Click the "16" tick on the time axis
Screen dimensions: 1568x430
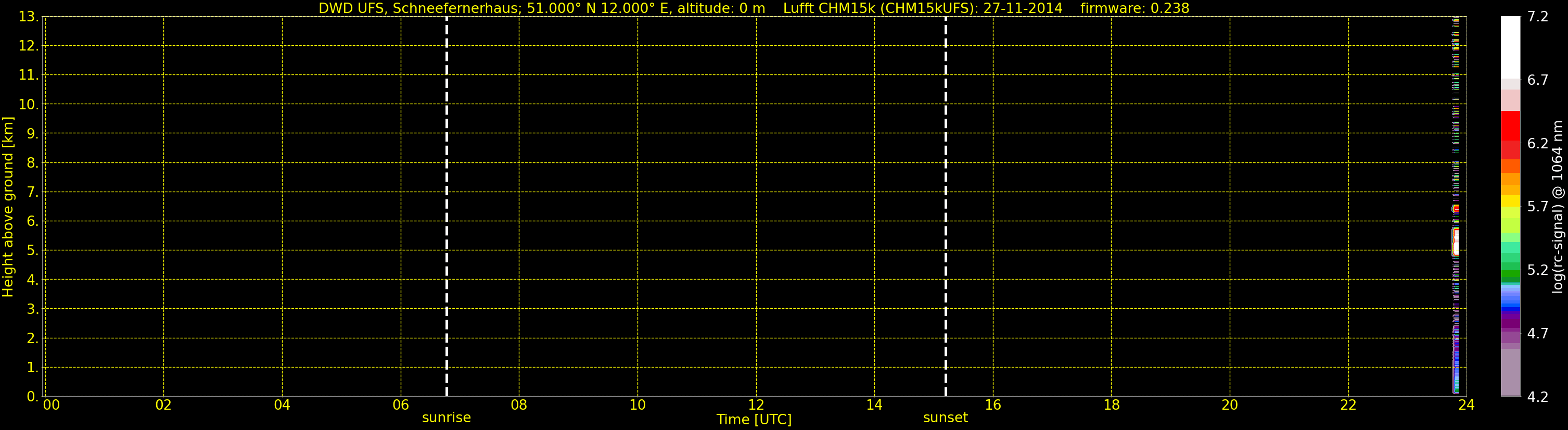(x=993, y=406)
